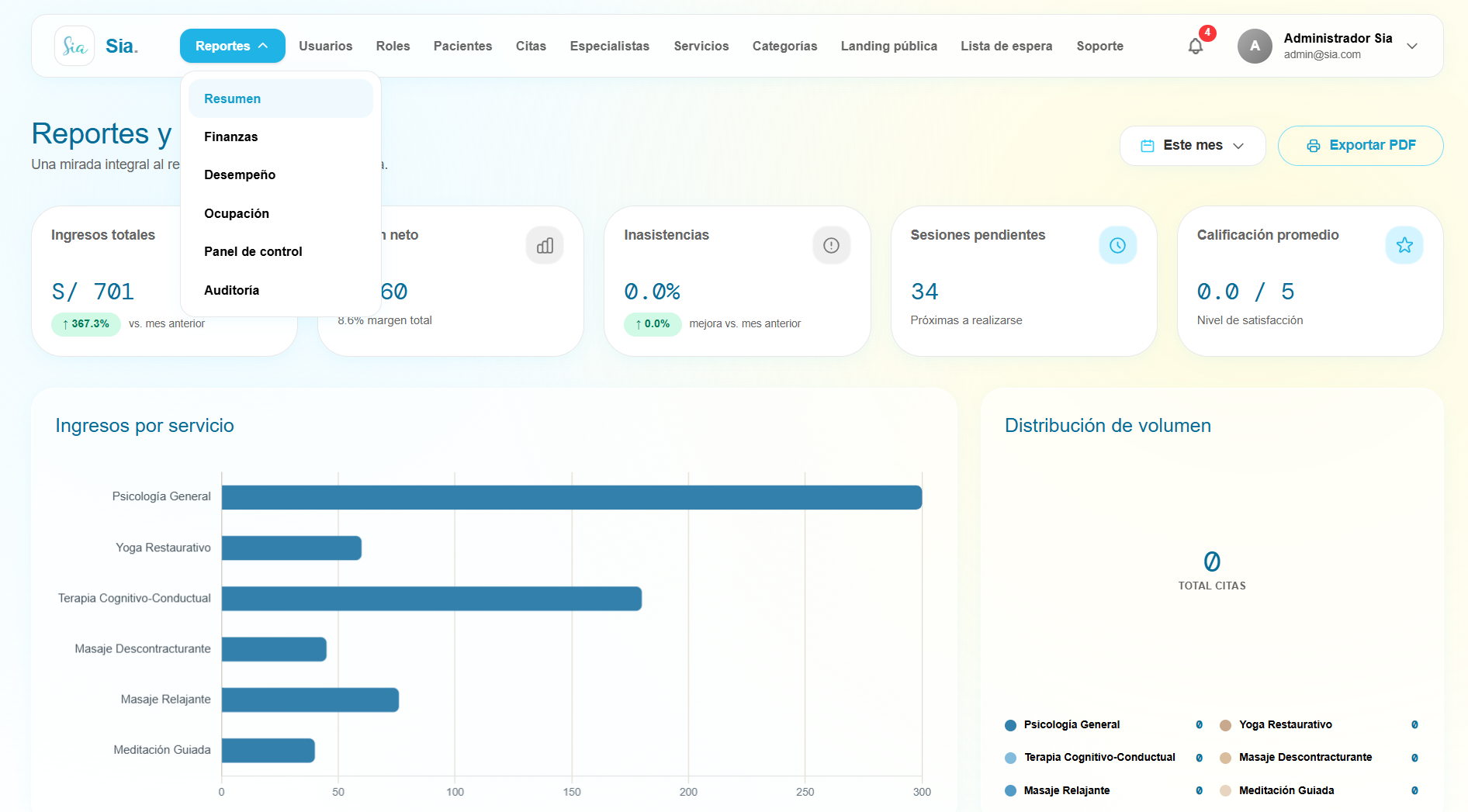The image size is (1468, 812).
Task: Select Resumen from the Reportes menu
Action: pos(281,98)
